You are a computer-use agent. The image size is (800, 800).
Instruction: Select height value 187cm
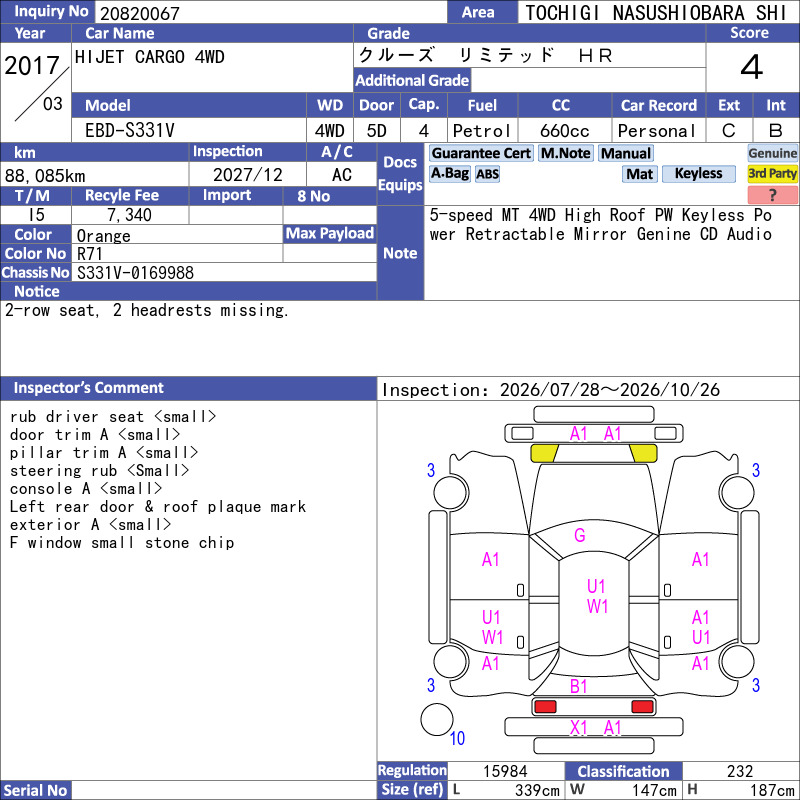click(x=772, y=790)
